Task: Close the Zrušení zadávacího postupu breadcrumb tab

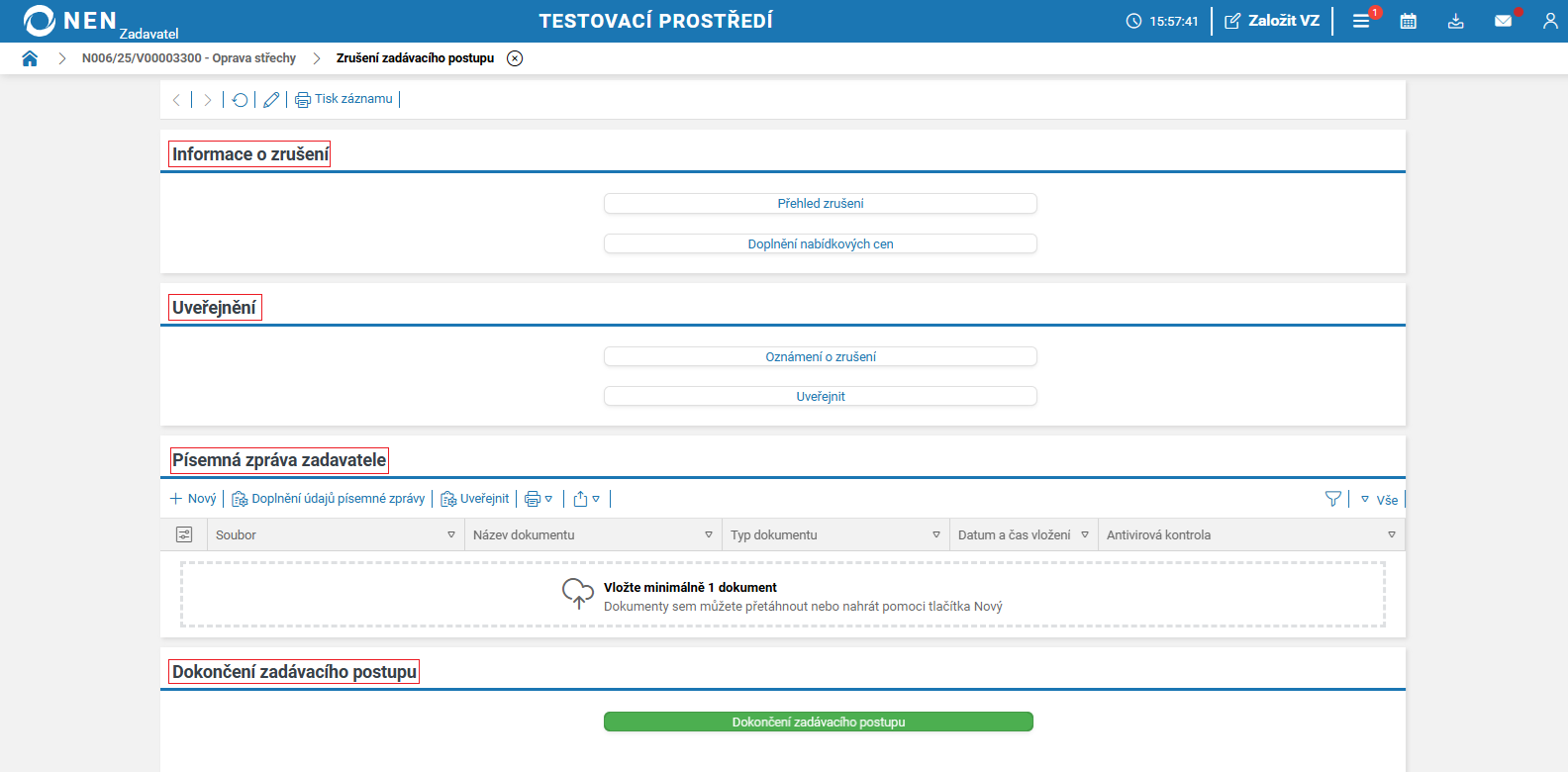Action: [515, 58]
